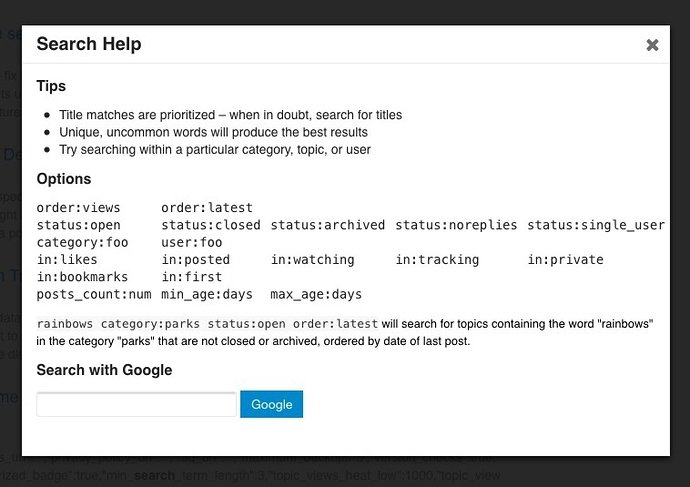
Task: Click the in:watching option text
Action: coord(312,259)
